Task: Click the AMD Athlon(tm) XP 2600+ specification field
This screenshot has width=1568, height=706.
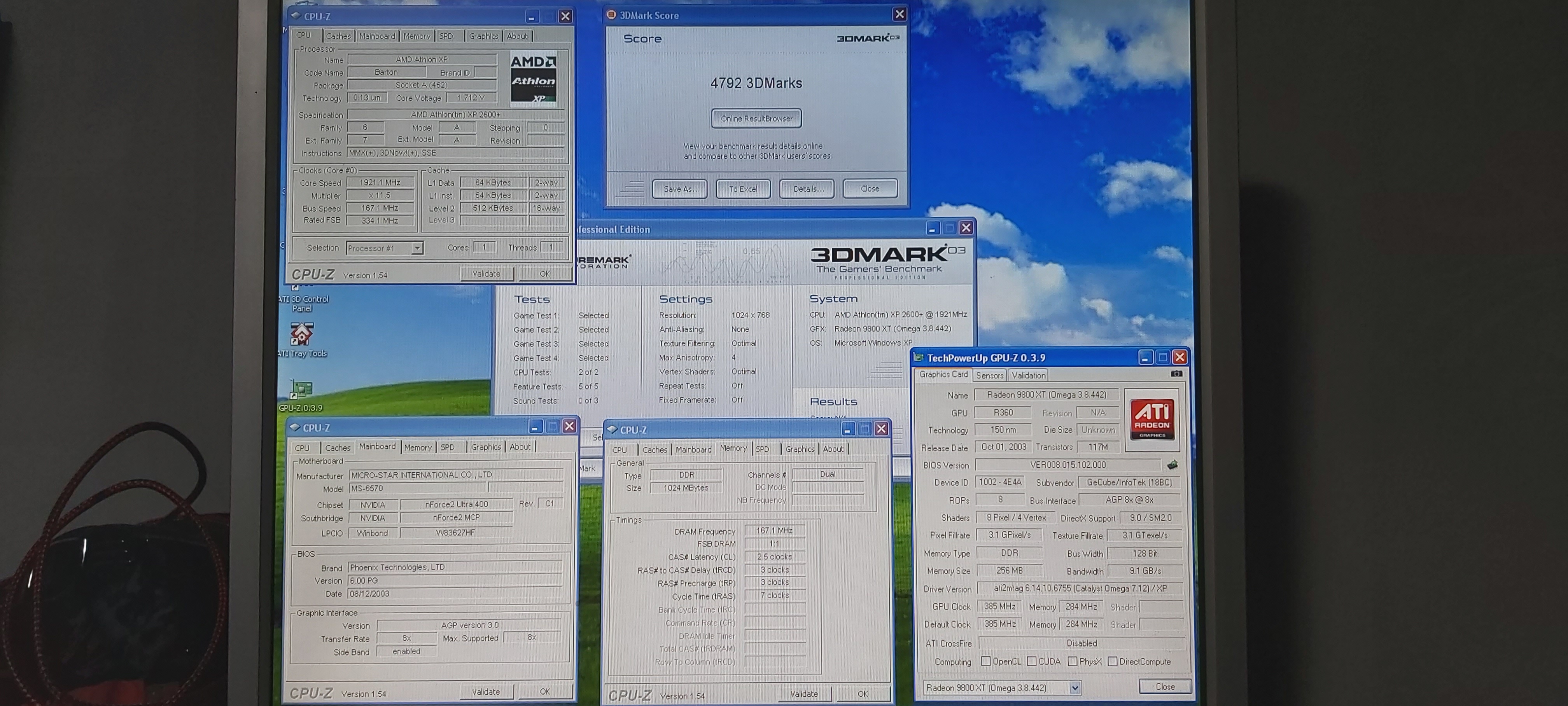Action: 455,114
